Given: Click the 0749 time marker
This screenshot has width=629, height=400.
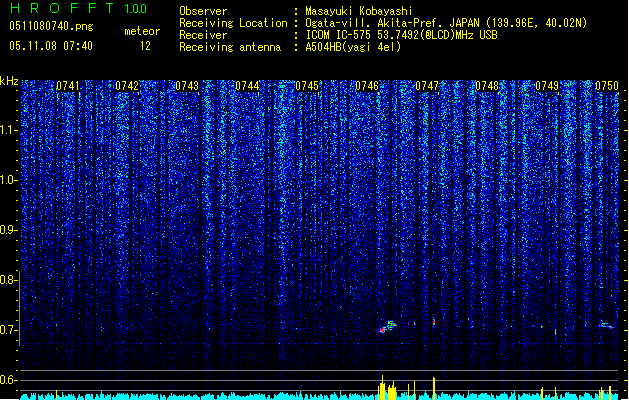Looking at the screenshot, I should (547, 86).
